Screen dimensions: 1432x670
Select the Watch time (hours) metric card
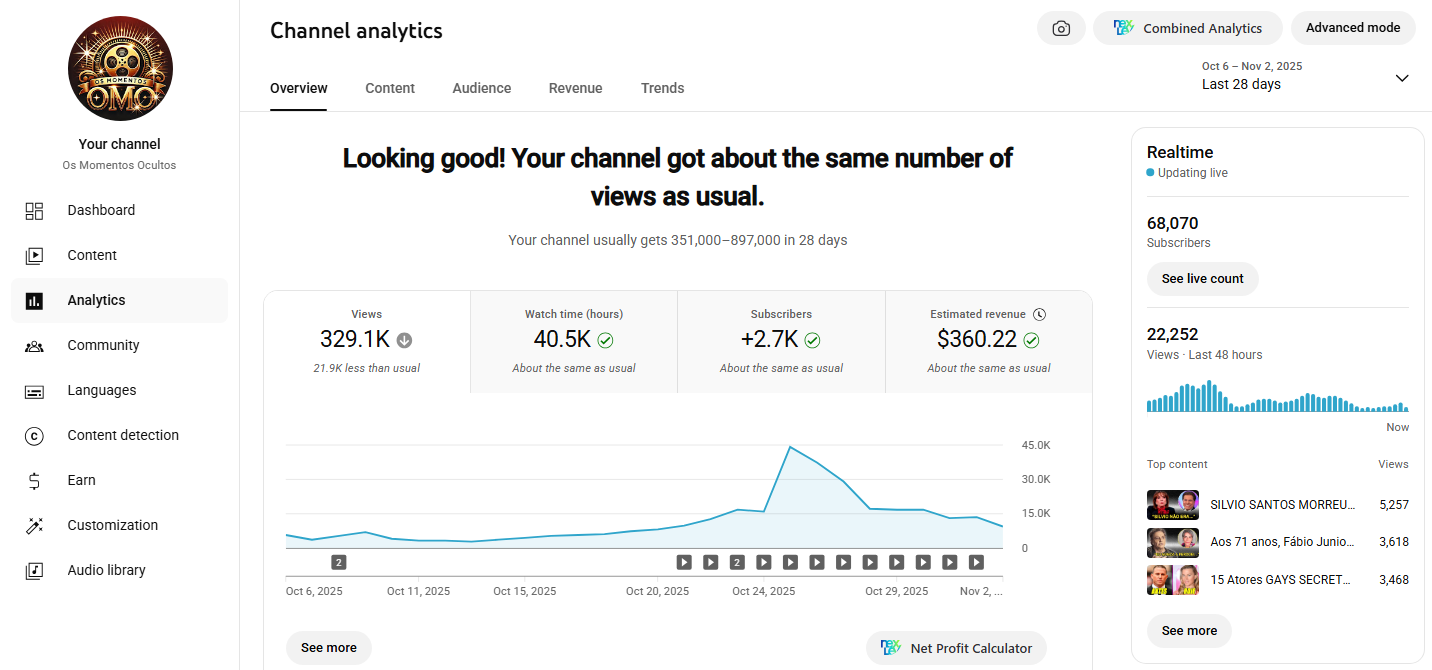[x=574, y=341]
